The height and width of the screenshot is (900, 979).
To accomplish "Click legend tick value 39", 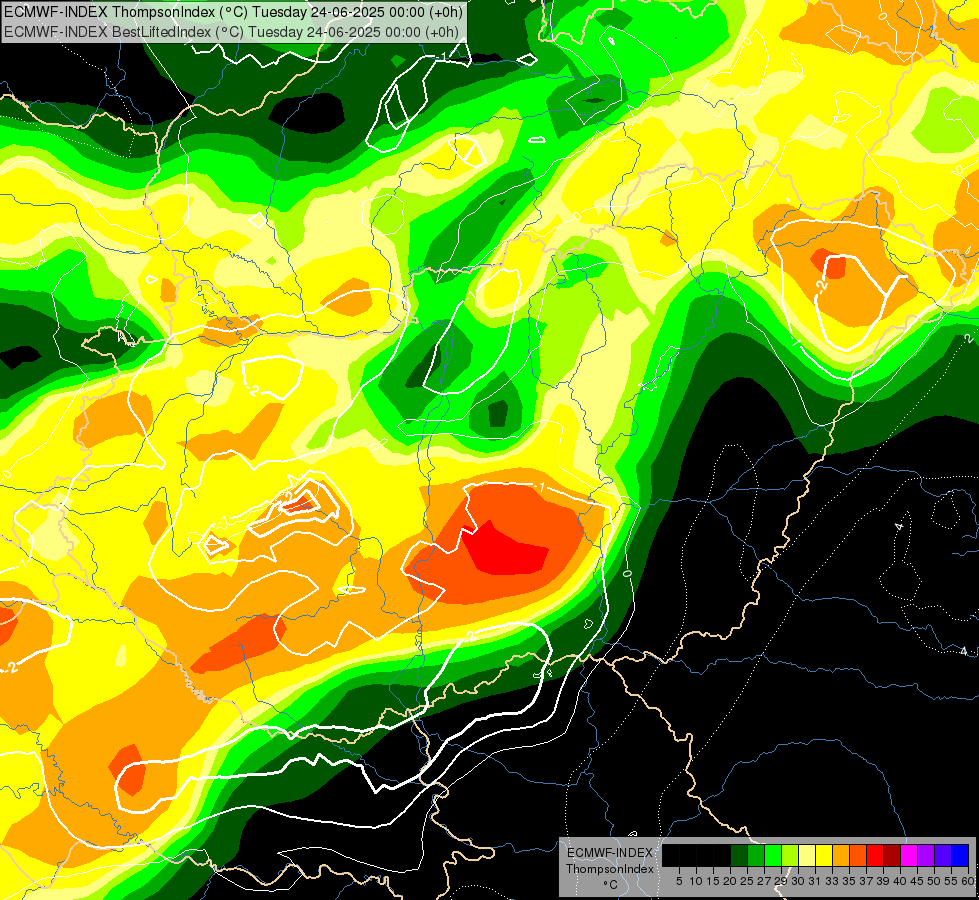I will pyautogui.click(x=883, y=881).
